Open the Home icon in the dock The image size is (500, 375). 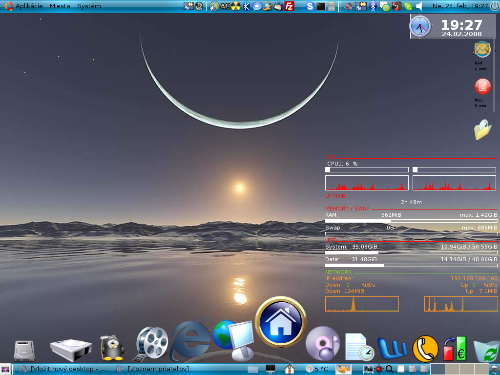[x=281, y=322]
